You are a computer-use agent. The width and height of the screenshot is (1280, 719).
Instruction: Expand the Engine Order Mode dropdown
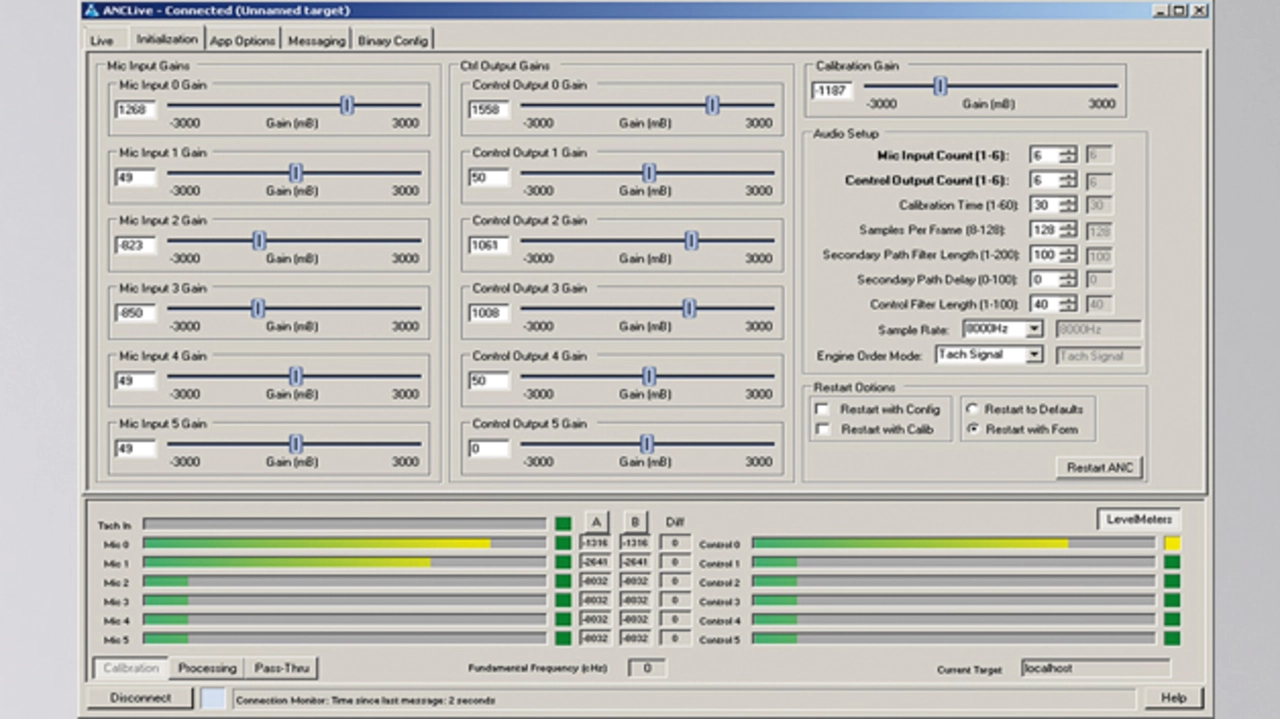tap(1033, 355)
